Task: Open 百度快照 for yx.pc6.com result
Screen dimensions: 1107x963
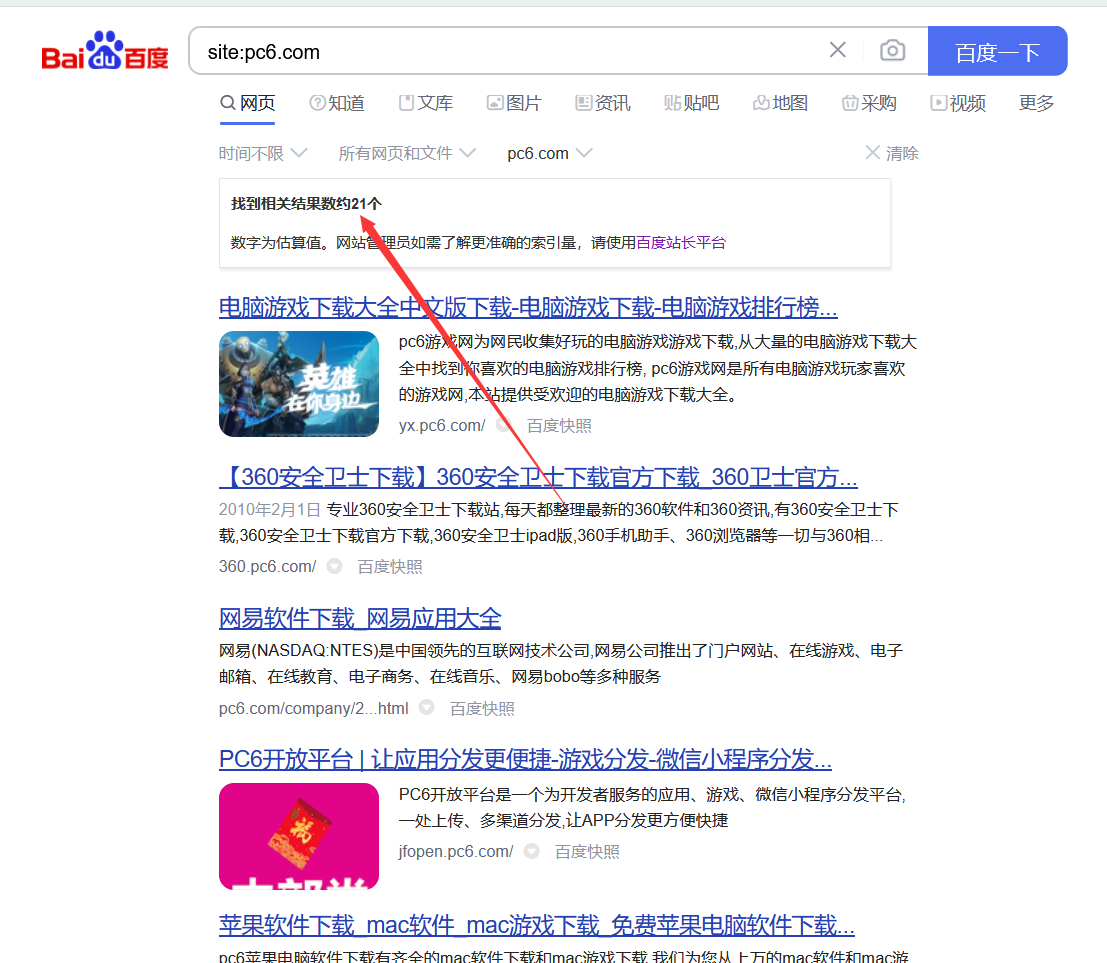Action: click(559, 426)
